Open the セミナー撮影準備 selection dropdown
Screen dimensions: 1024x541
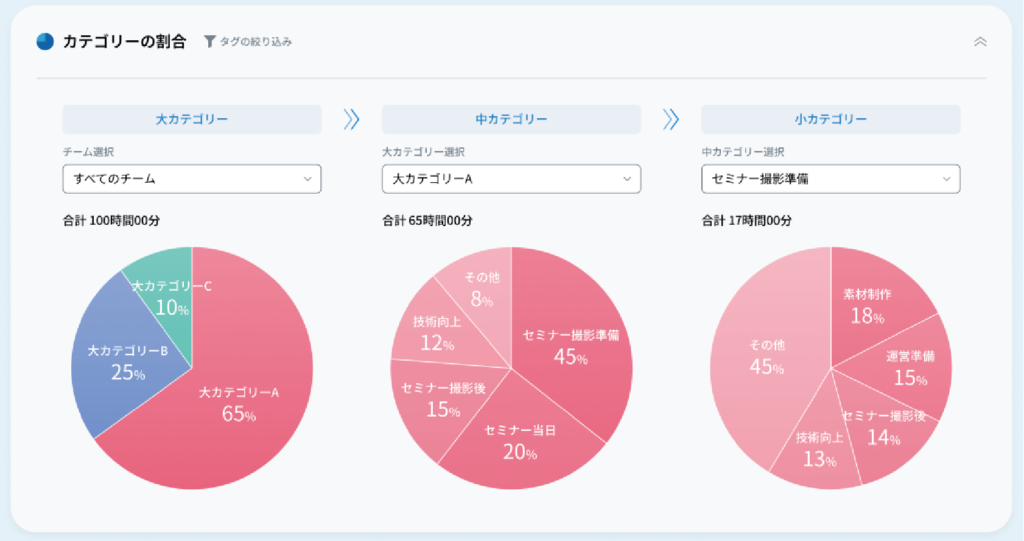tap(831, 179)
